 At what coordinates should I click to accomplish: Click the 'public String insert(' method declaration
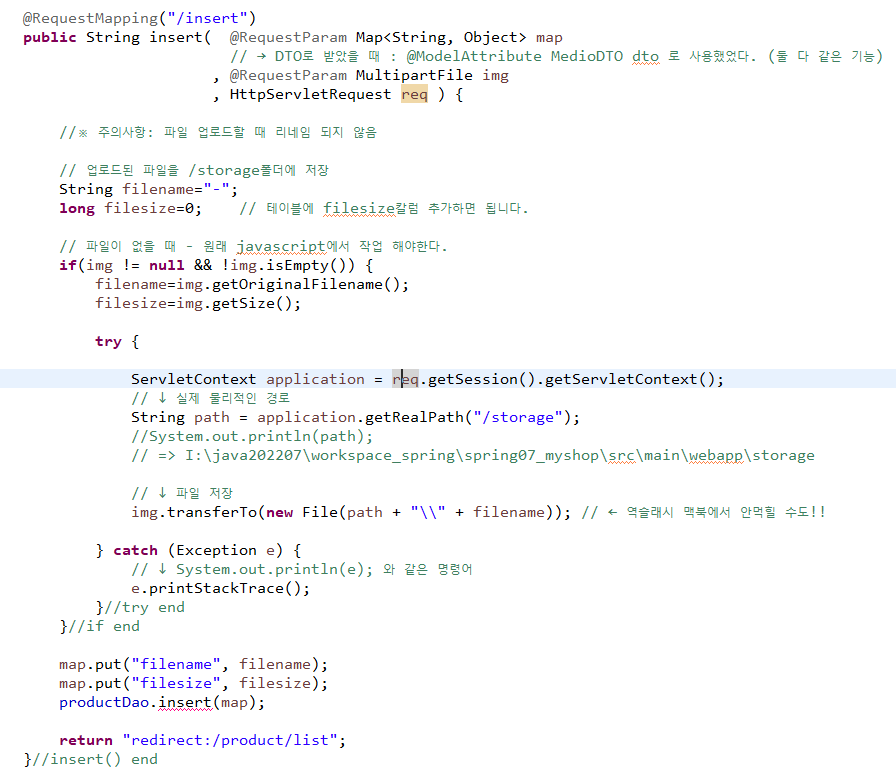click(x=117, y=38)
